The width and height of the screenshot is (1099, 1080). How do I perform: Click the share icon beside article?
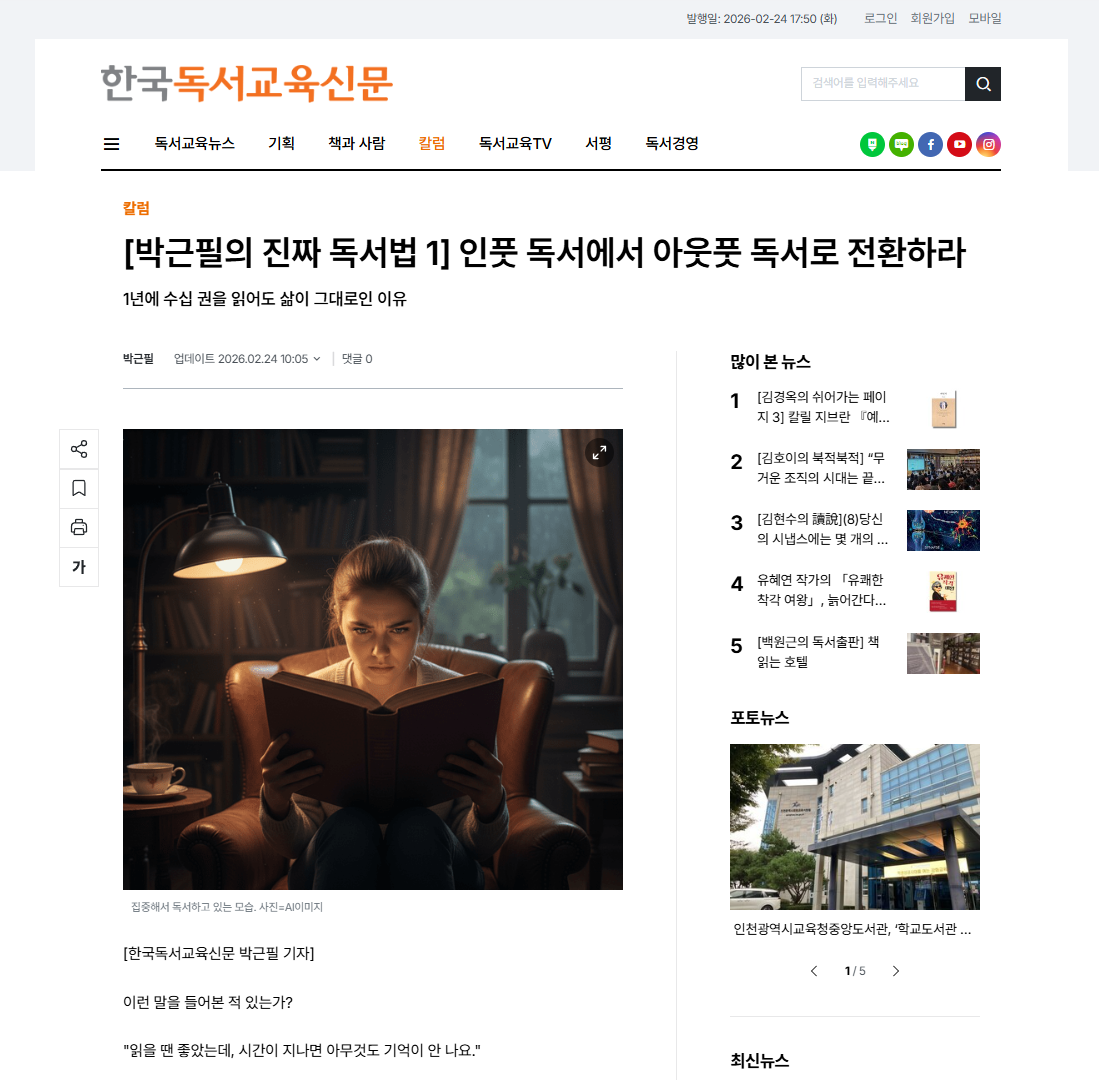[79, 449]
